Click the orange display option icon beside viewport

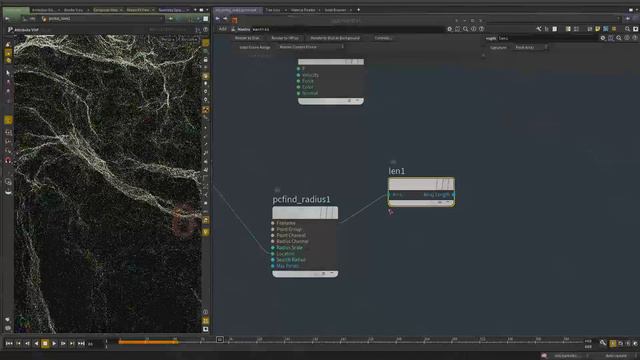205,110
